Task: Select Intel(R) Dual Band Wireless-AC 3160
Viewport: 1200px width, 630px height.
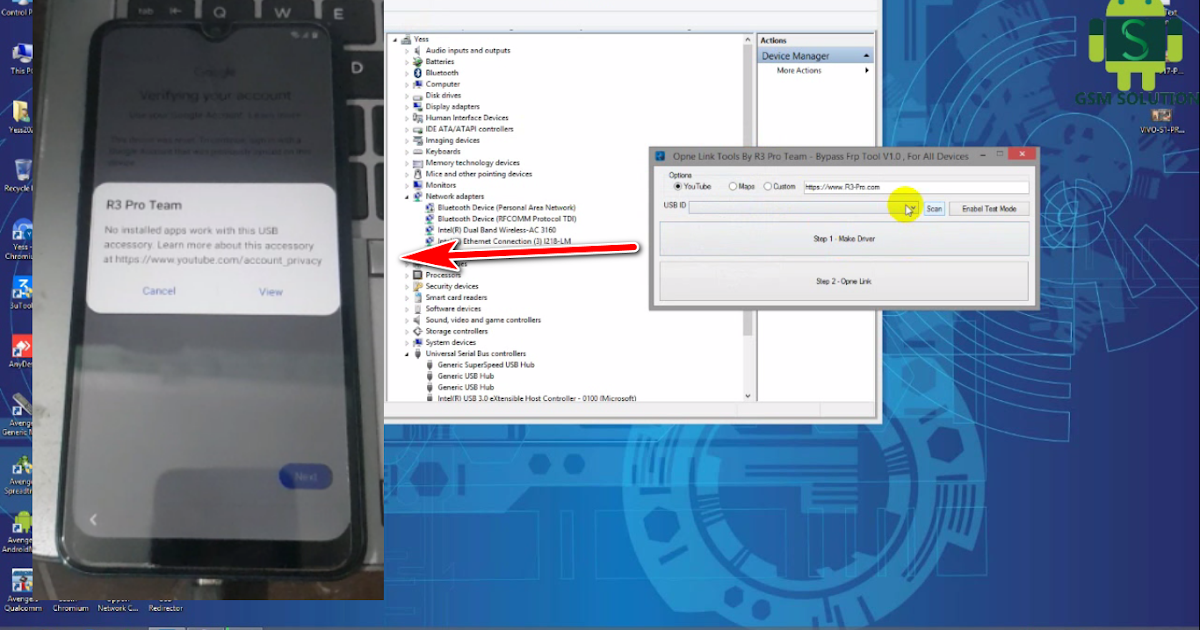Action: 496,230
